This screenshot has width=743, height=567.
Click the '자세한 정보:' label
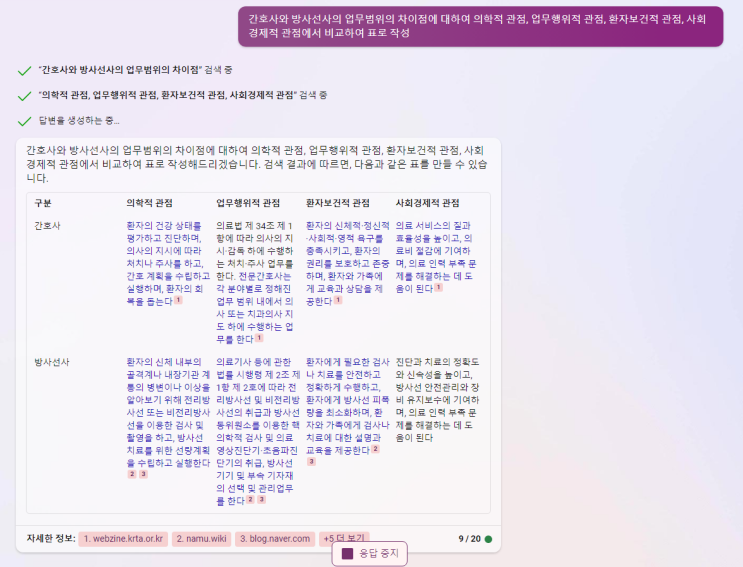51,539
